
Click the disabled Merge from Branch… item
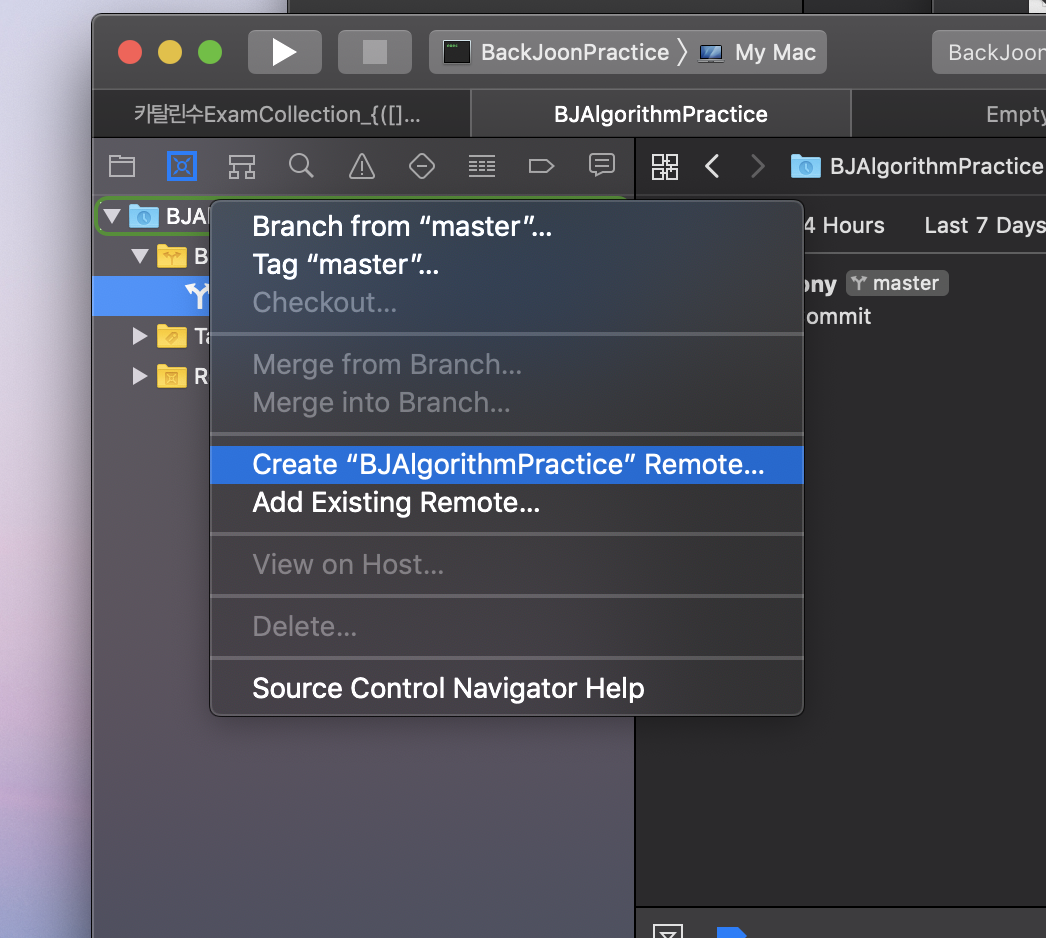click(506, 365)
